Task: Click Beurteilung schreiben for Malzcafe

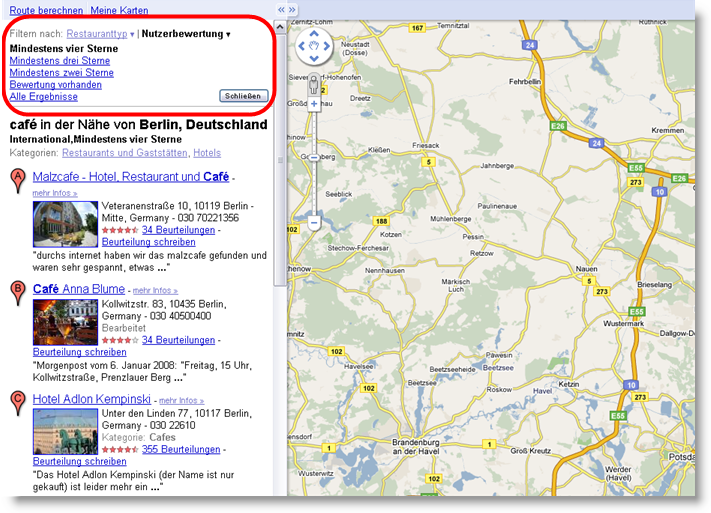Action: tap(149, 242)
